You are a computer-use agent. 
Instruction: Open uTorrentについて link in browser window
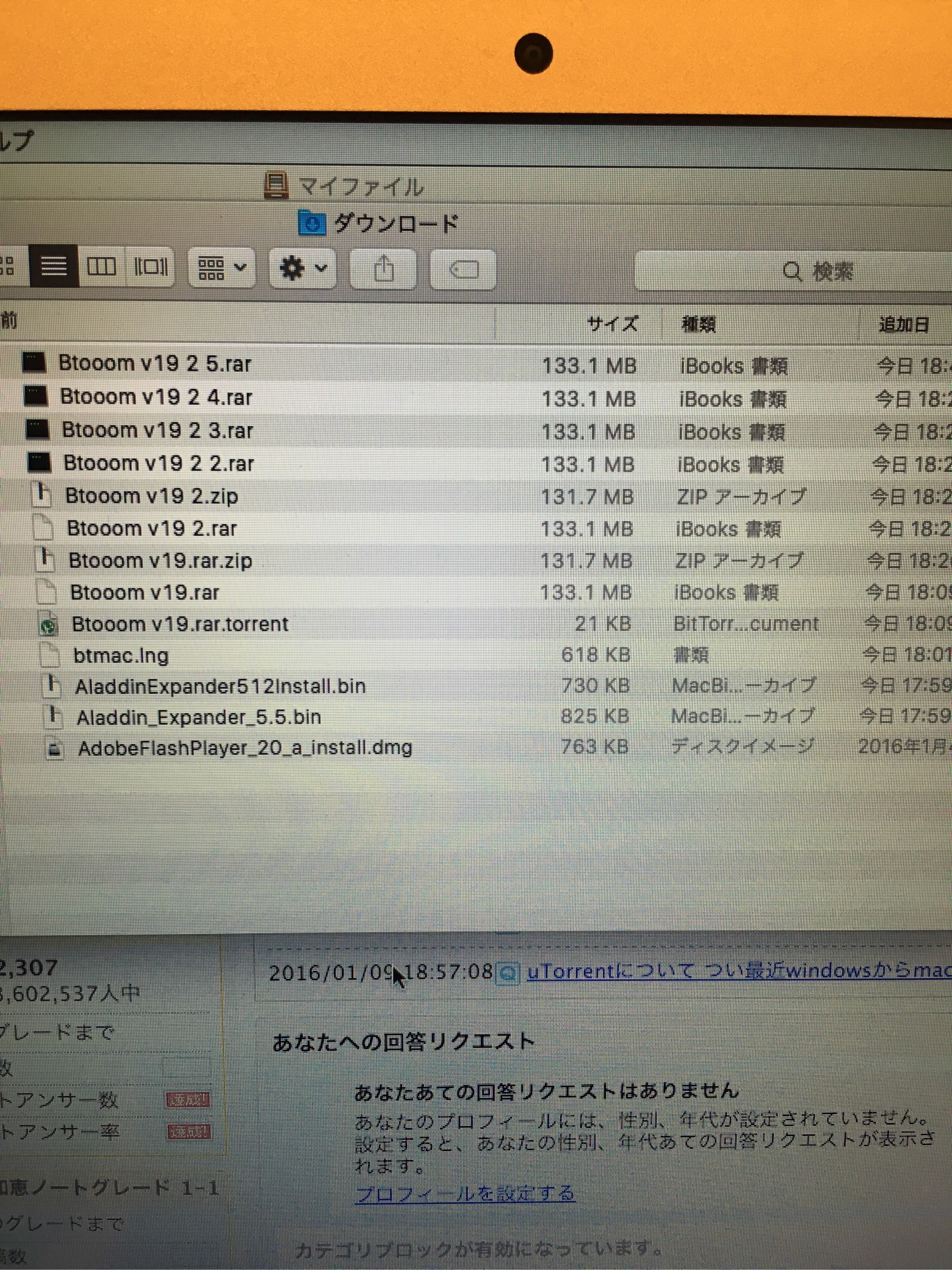point(739,971)
